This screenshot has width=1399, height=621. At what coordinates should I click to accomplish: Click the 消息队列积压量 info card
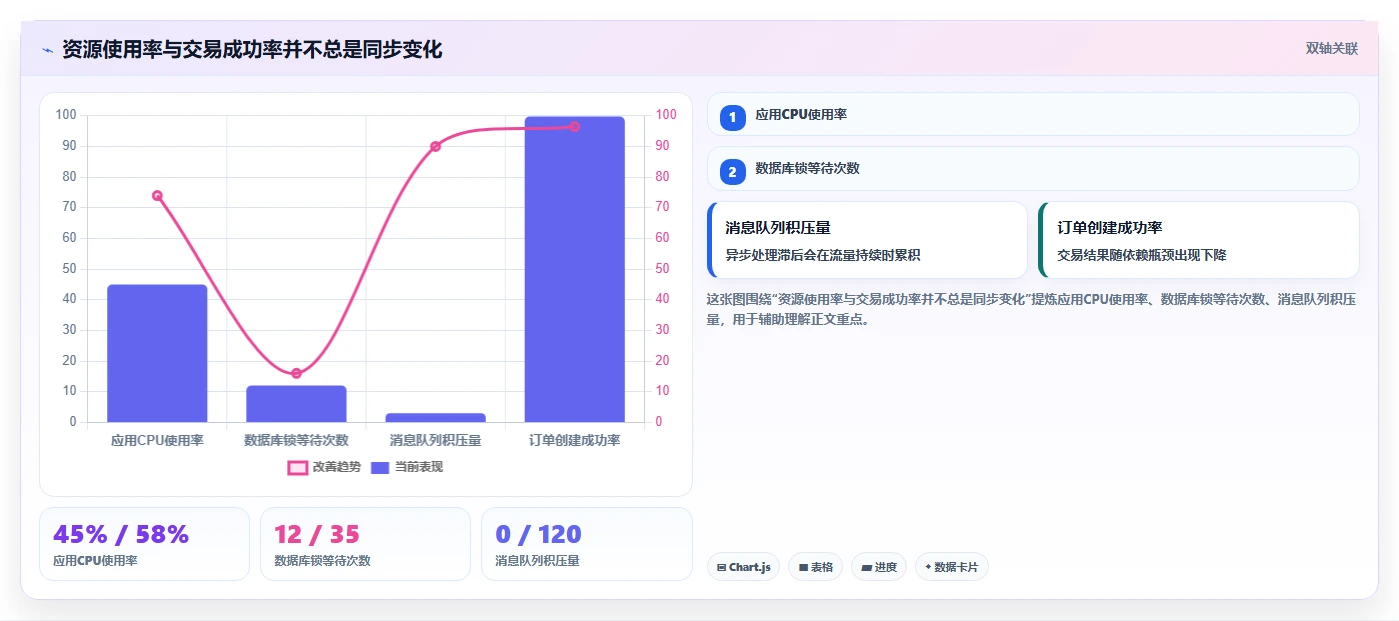click(x=867, y=240)
